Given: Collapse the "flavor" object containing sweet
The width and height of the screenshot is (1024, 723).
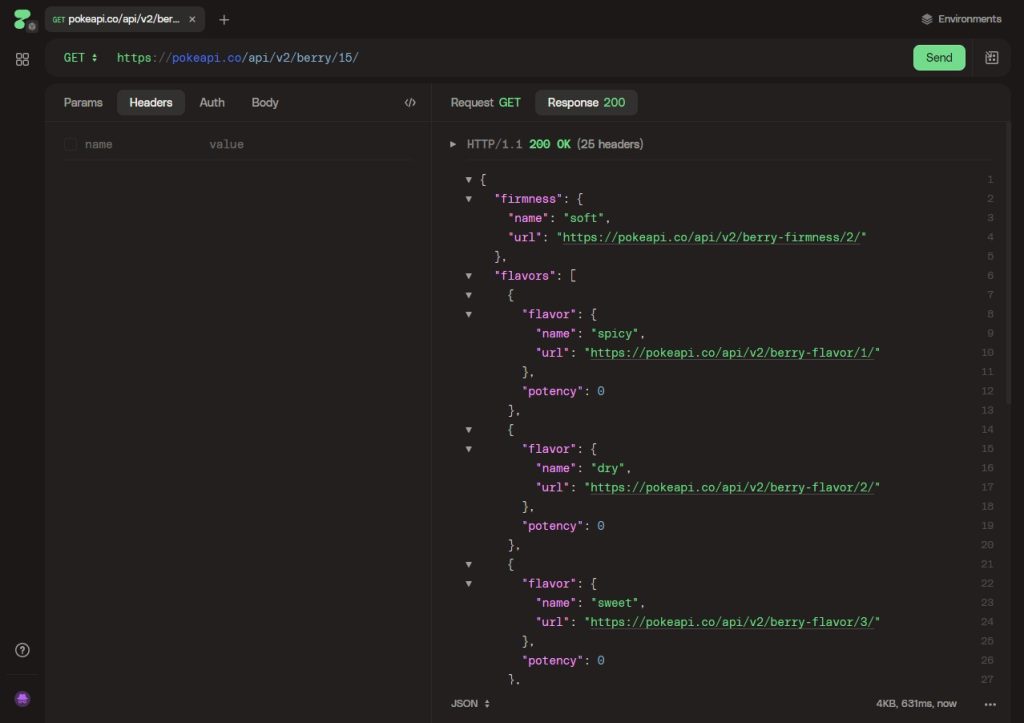Looking at the screenshot, I should tap(468, 583).
